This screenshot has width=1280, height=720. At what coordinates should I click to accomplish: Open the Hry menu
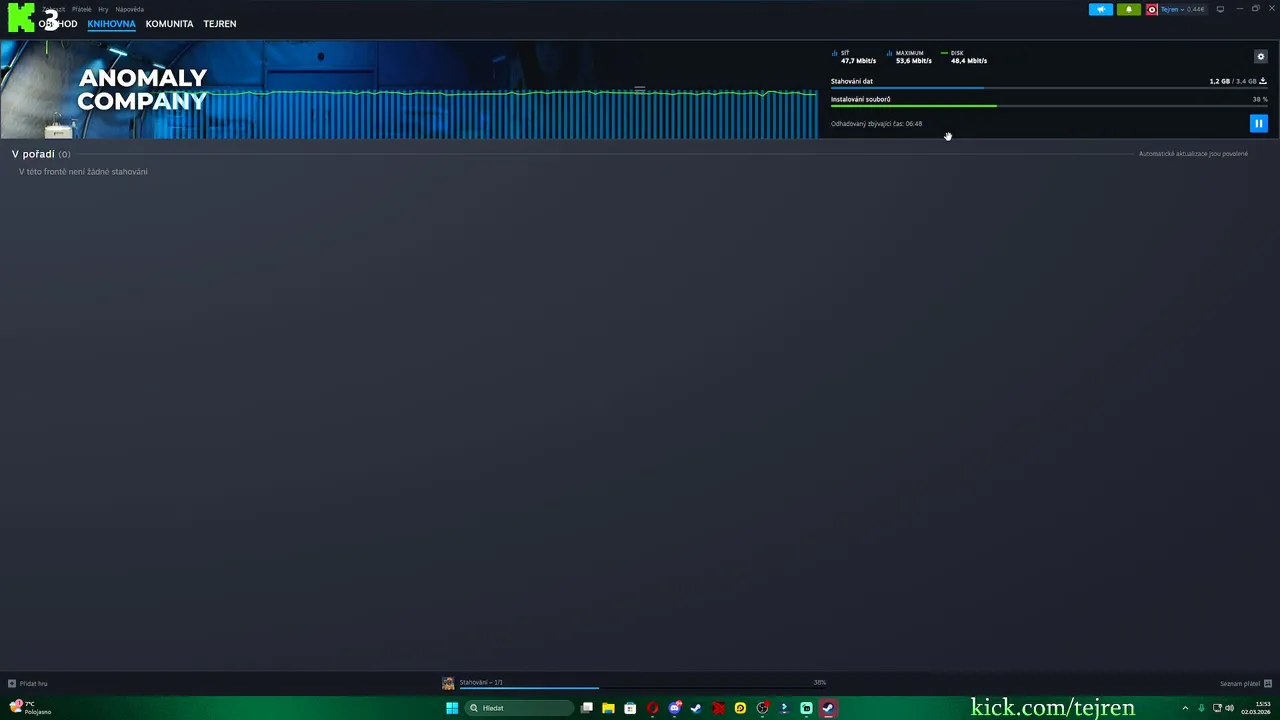[103, 9]
